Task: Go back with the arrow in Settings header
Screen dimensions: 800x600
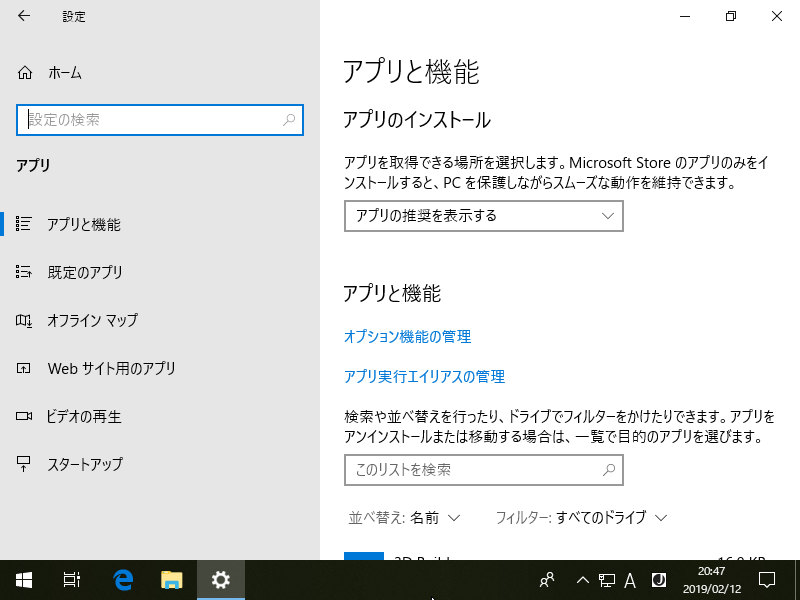Action: [x=24, y=16]
